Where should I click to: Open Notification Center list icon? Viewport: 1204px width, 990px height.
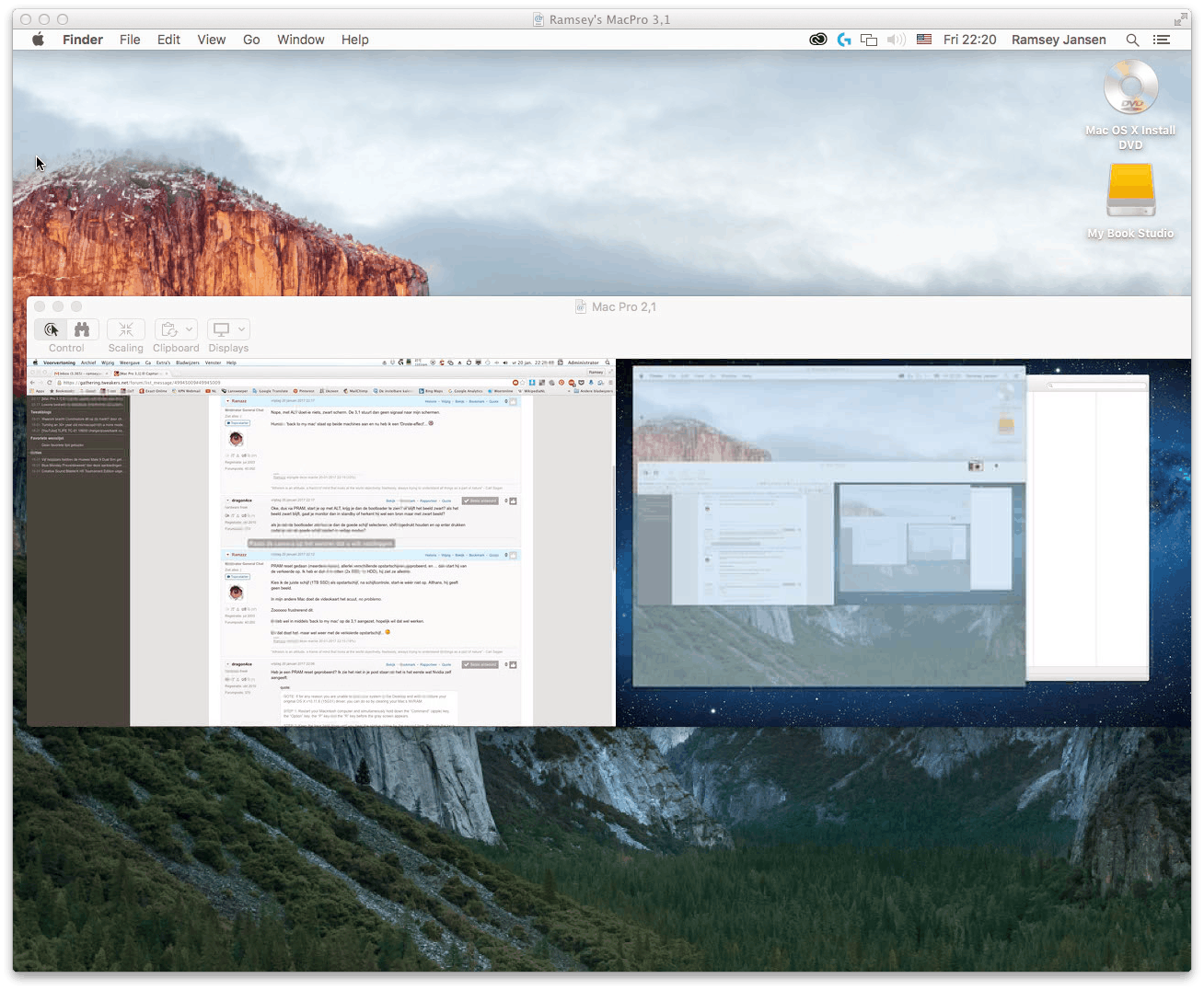click(x=1162, y=40)
